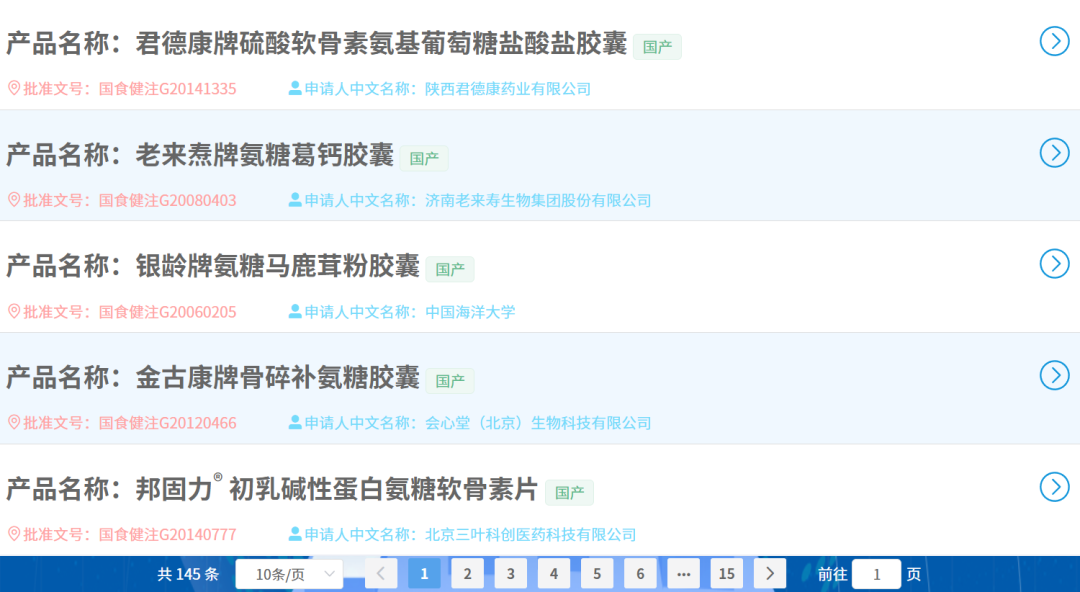Click applicant 陕西君德康药业有限公司
The width and height of the screenshot is (1080, 592).
point(508,89)
